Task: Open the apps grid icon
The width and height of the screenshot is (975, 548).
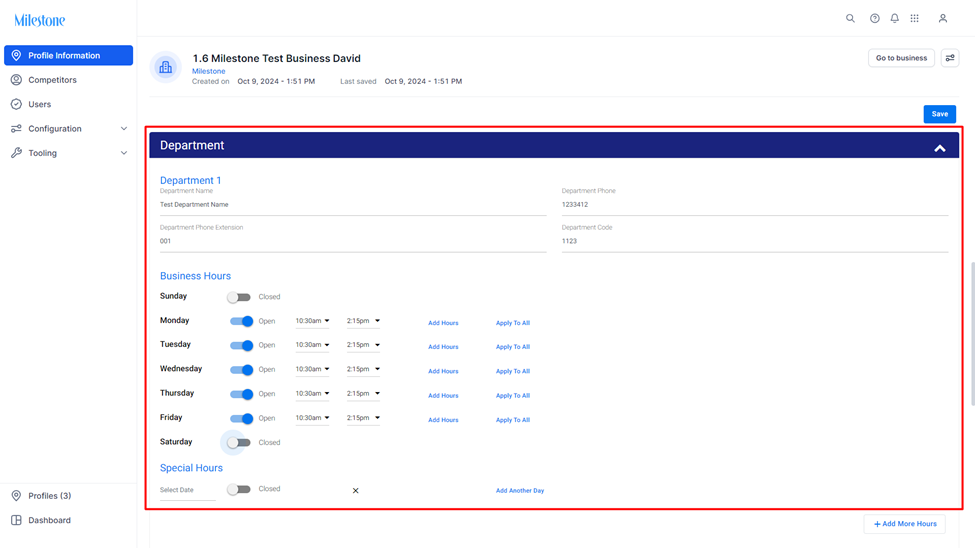Action: [x=914, y=18]
